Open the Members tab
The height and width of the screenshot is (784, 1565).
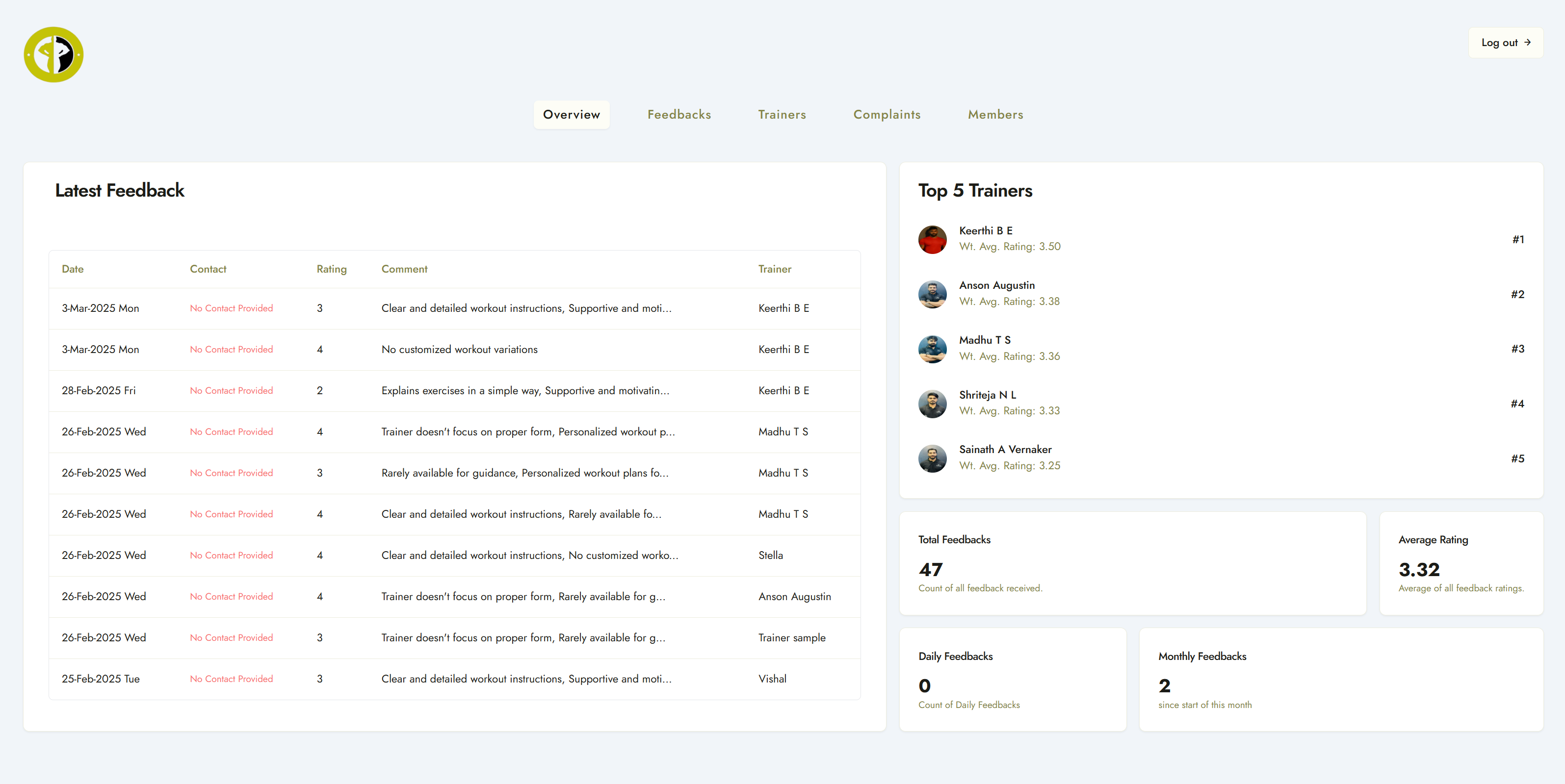pyautogui.click(x=995, y=115)
